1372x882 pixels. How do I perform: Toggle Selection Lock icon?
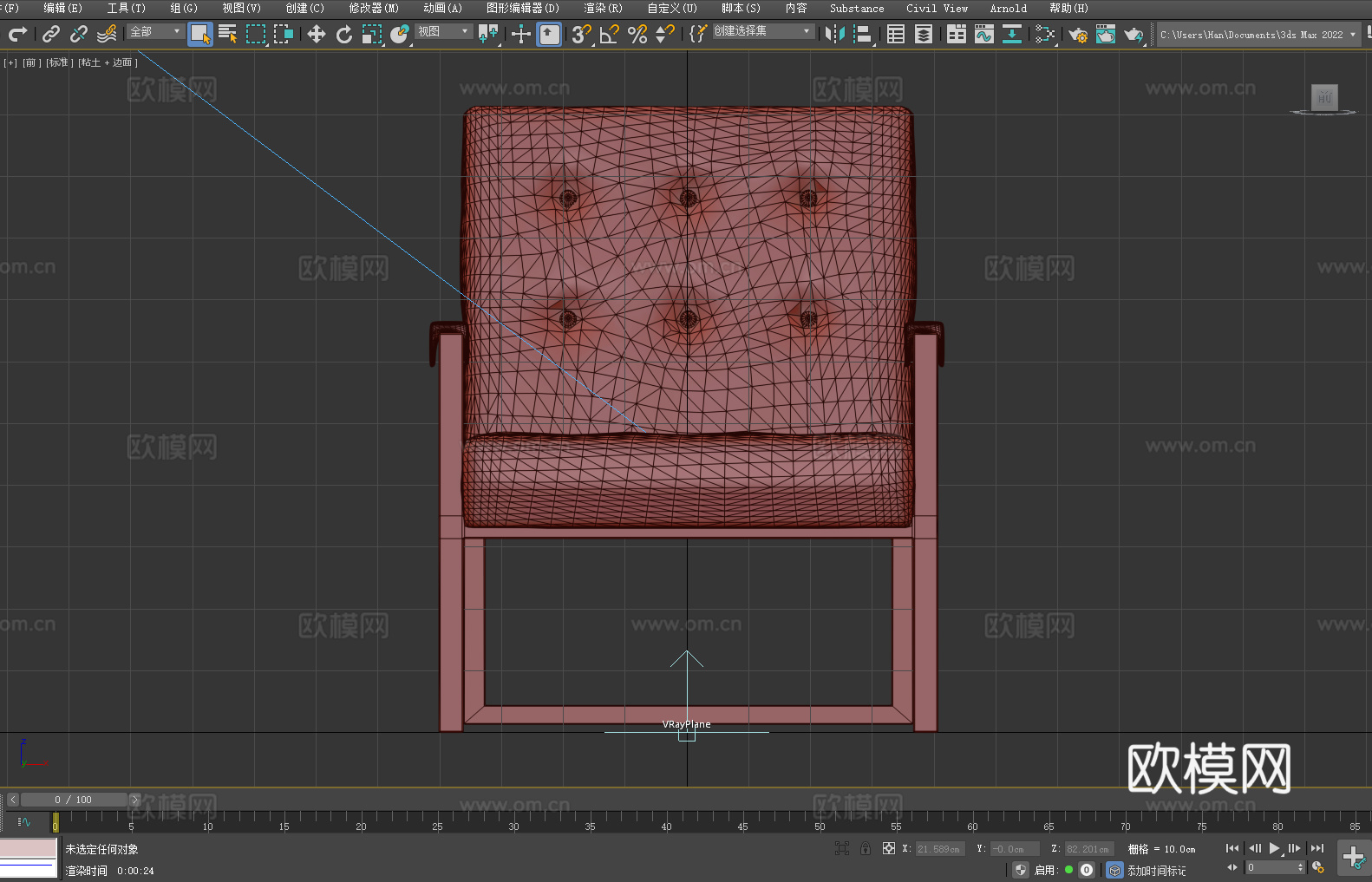pos(866,848)
